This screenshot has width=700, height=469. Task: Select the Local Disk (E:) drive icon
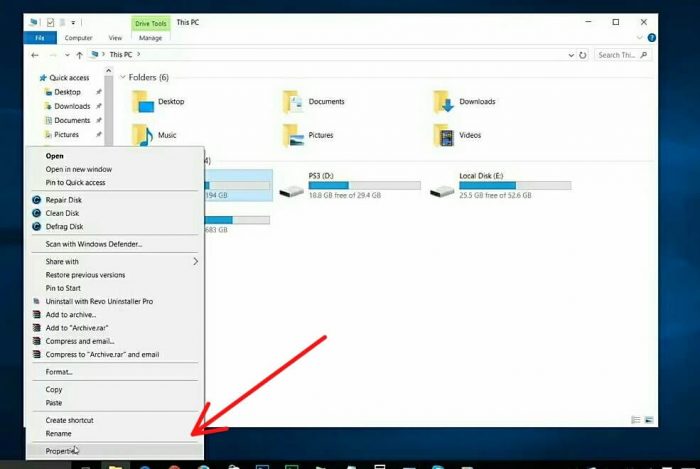click(442, 191)
